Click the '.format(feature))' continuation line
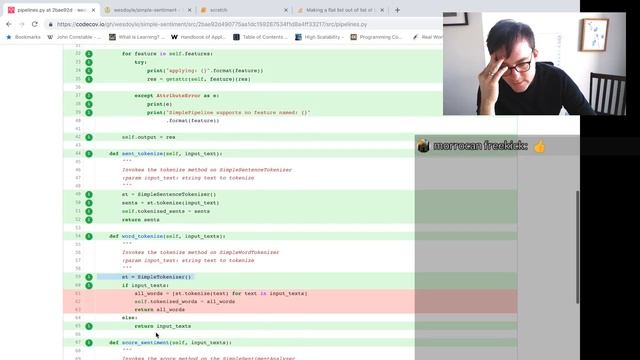The width and height of the screenshot is (640, 360). click(x=193, y=121)
